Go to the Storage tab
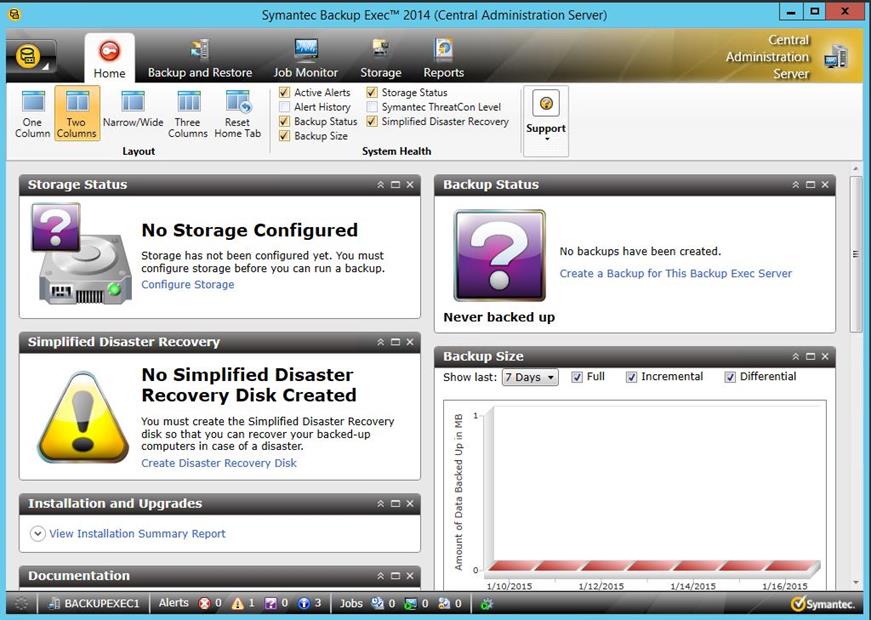The width and height of the screenshot is (871, 620). coord(381,58)
